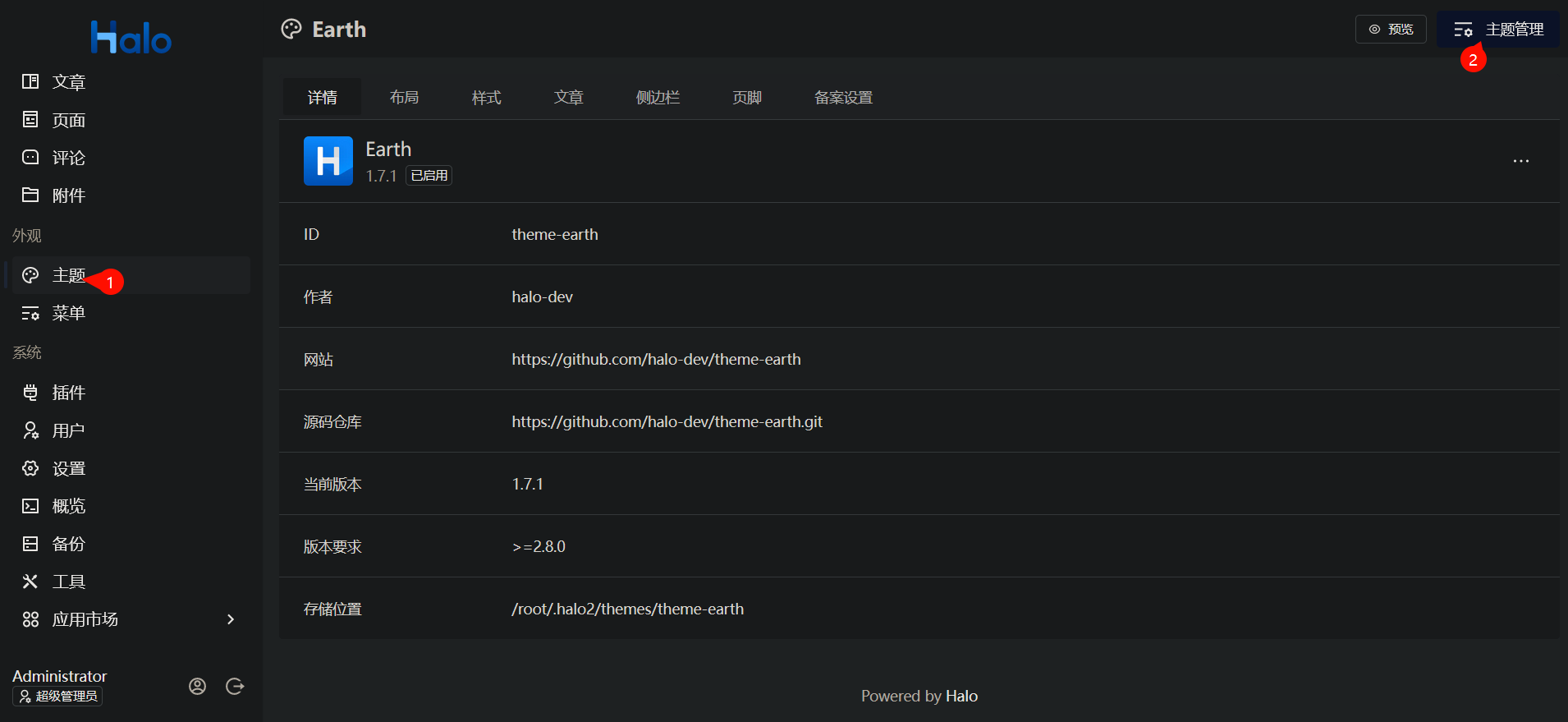Switch to the 文章 tab

click(x=568, y=97)
